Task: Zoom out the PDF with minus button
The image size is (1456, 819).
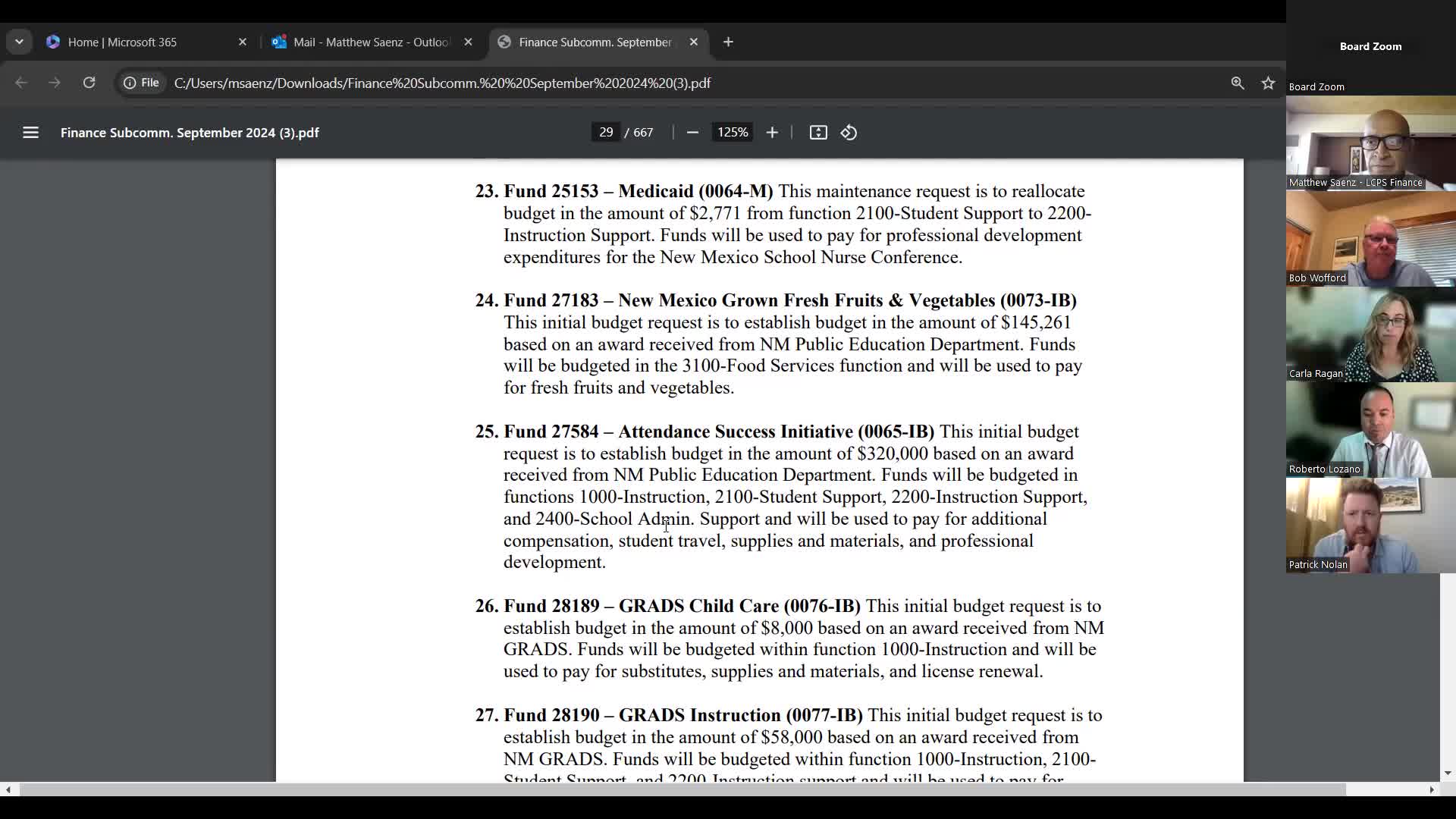Action: tap(692, 133)
